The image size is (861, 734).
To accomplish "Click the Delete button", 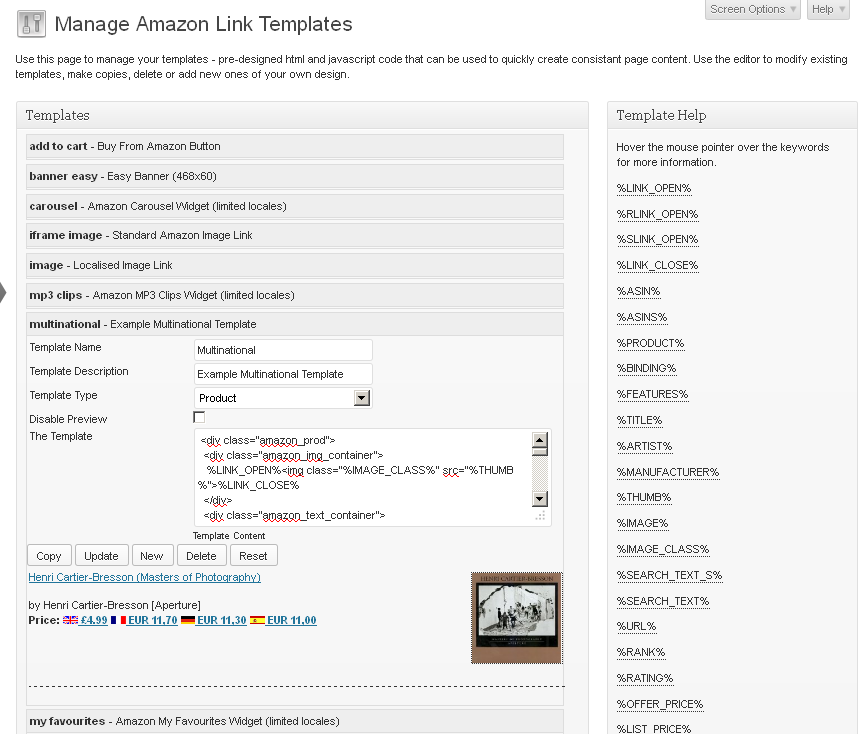I will [202, 556].
